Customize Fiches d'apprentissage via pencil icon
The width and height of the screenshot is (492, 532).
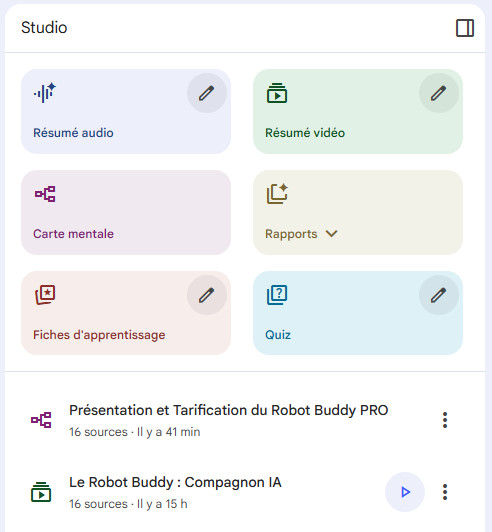pos(207,295)
